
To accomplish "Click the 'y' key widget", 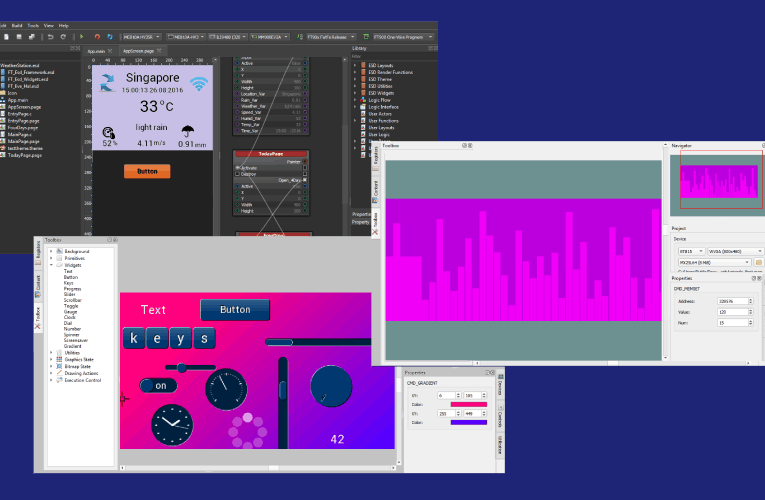I will (181, 338).
